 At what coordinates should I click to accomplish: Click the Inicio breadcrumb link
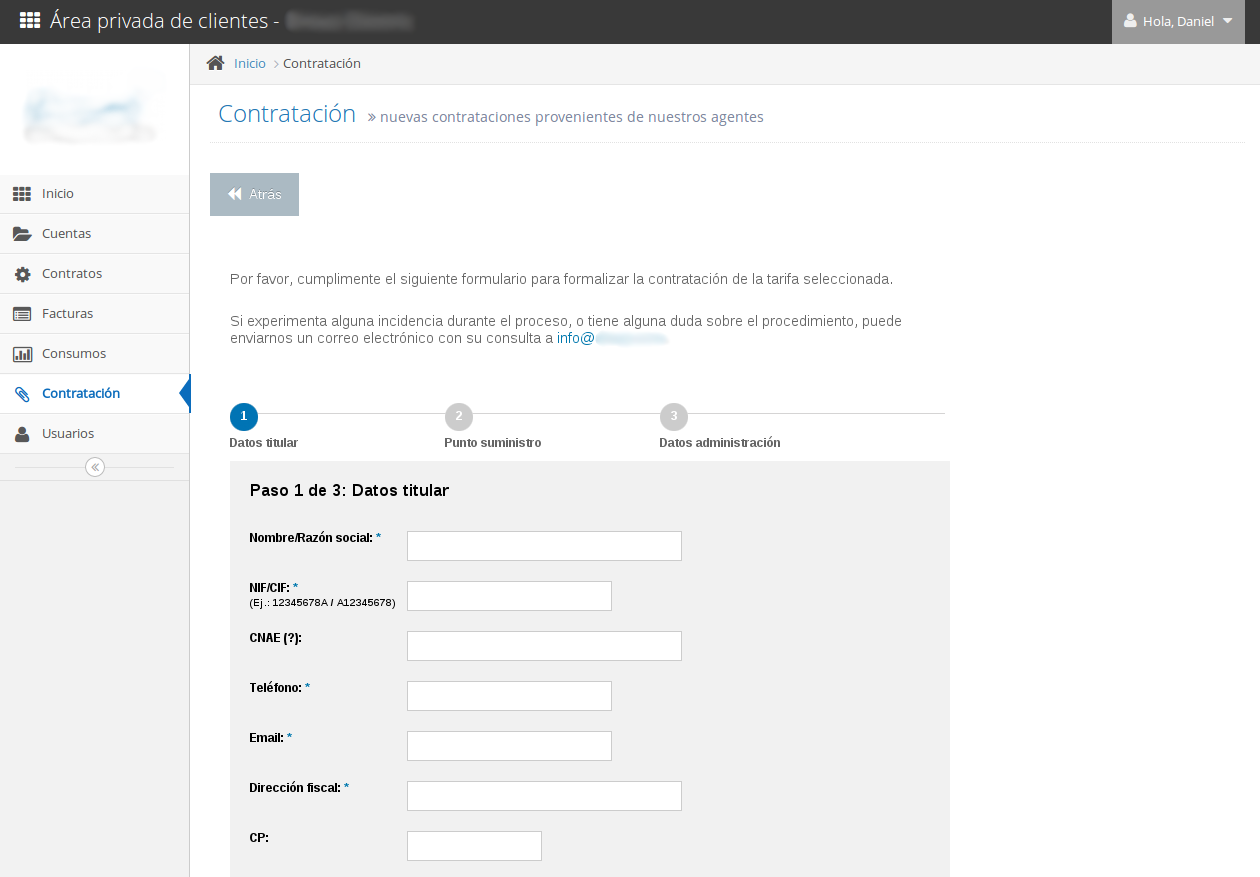click(x=250, y=62)
